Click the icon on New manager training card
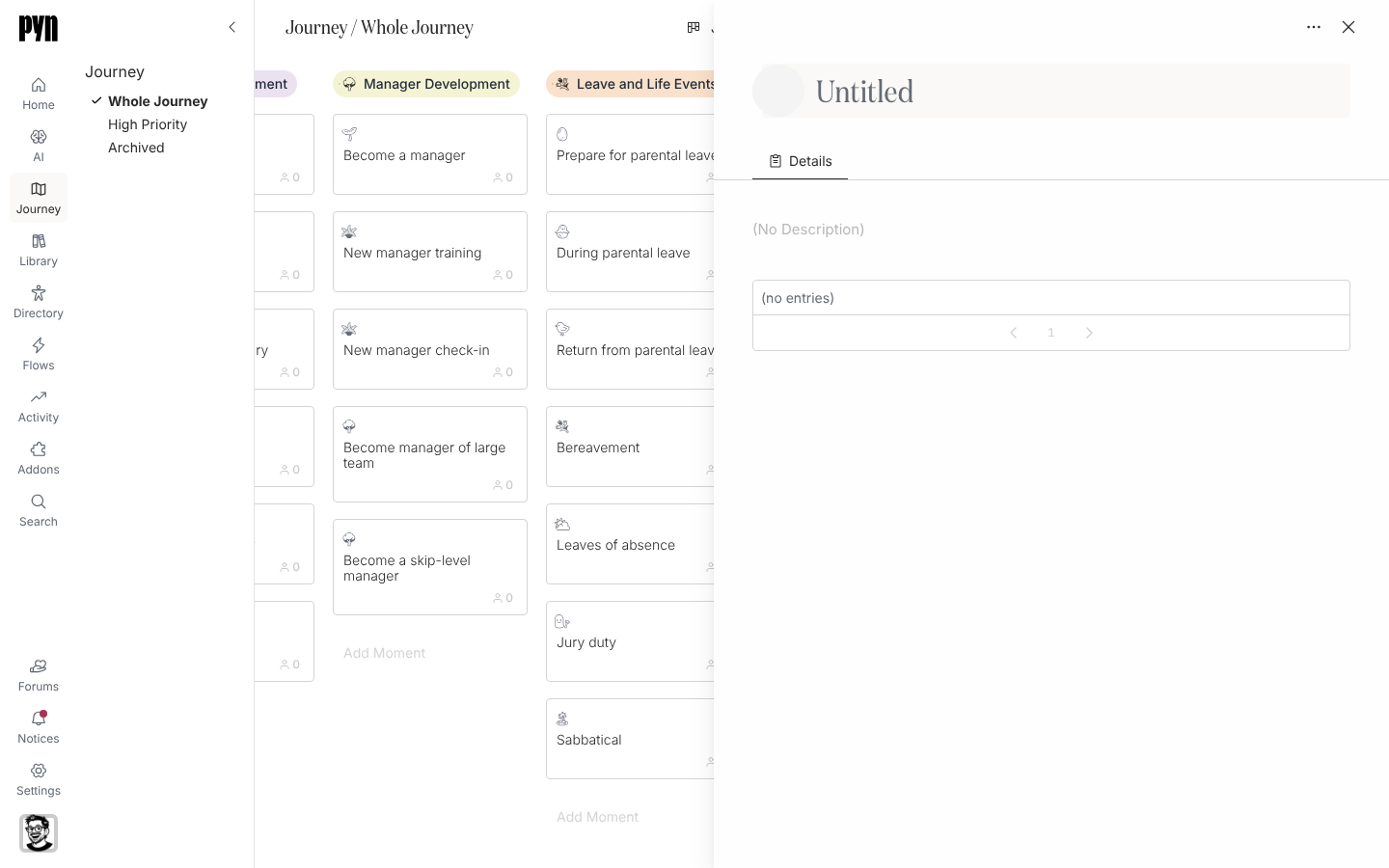1389x868 pixels. pos(349,231)
